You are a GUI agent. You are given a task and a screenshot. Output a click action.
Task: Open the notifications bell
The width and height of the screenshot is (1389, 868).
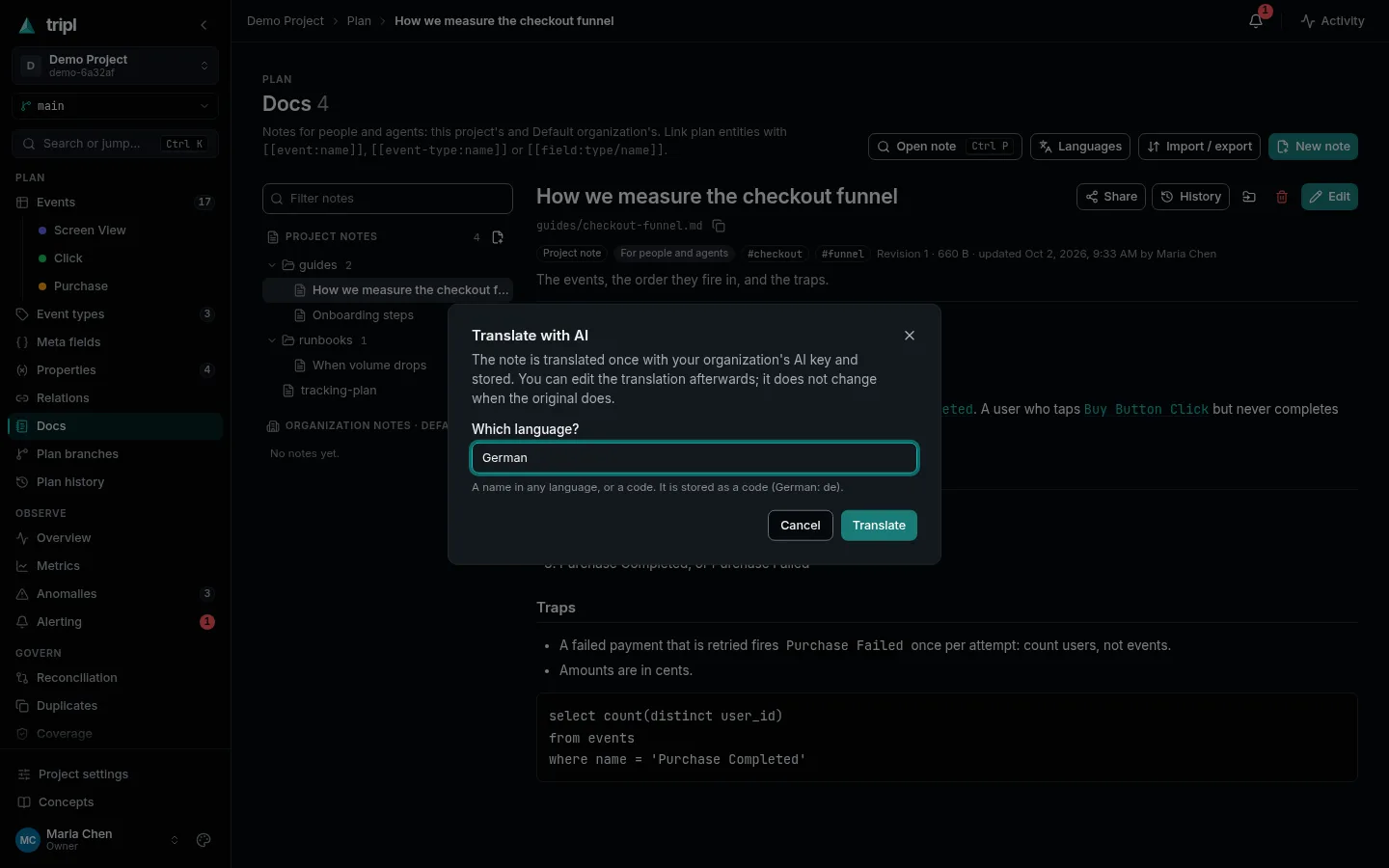coord(1256,20)
